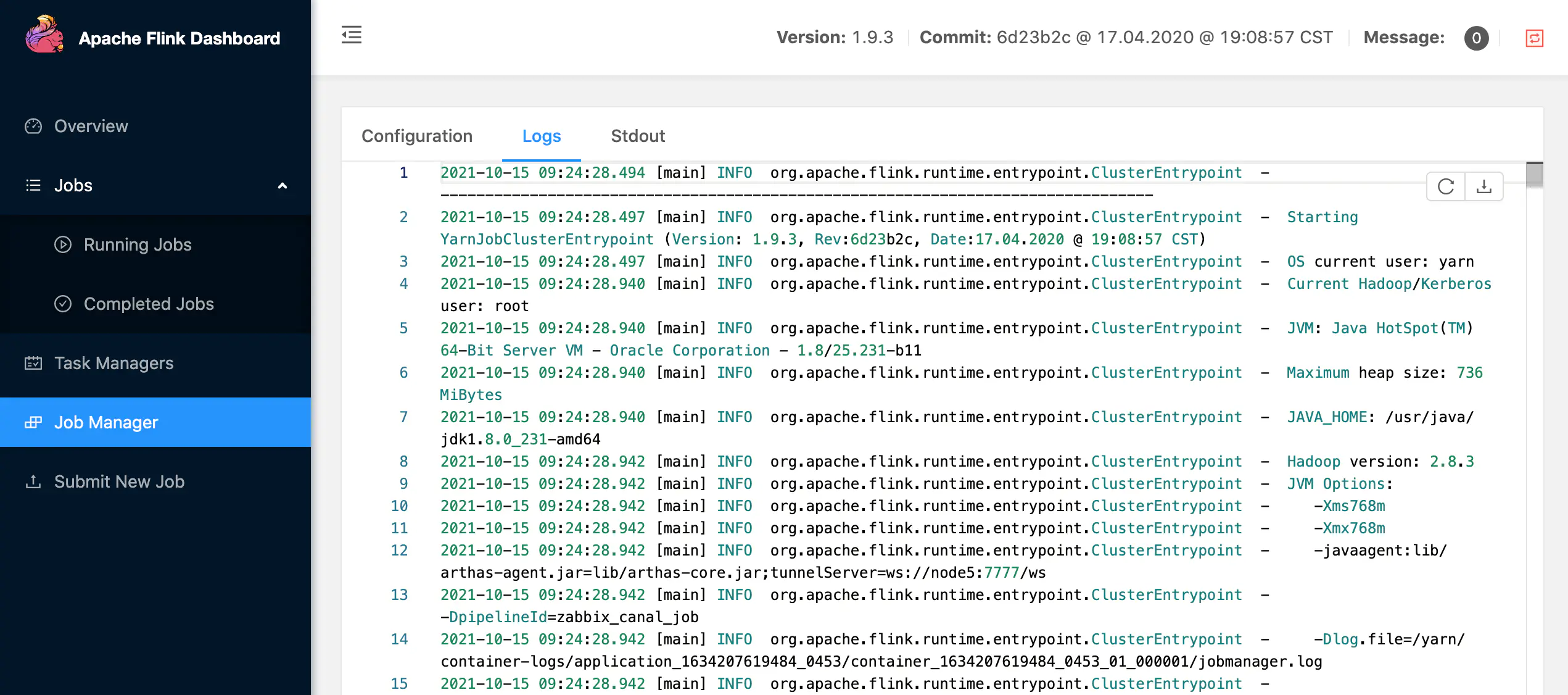The height and width of the screenshot is (695, 1568).
Task: Click the Apache Flink squirrel logo
Action: coord(44,35)
